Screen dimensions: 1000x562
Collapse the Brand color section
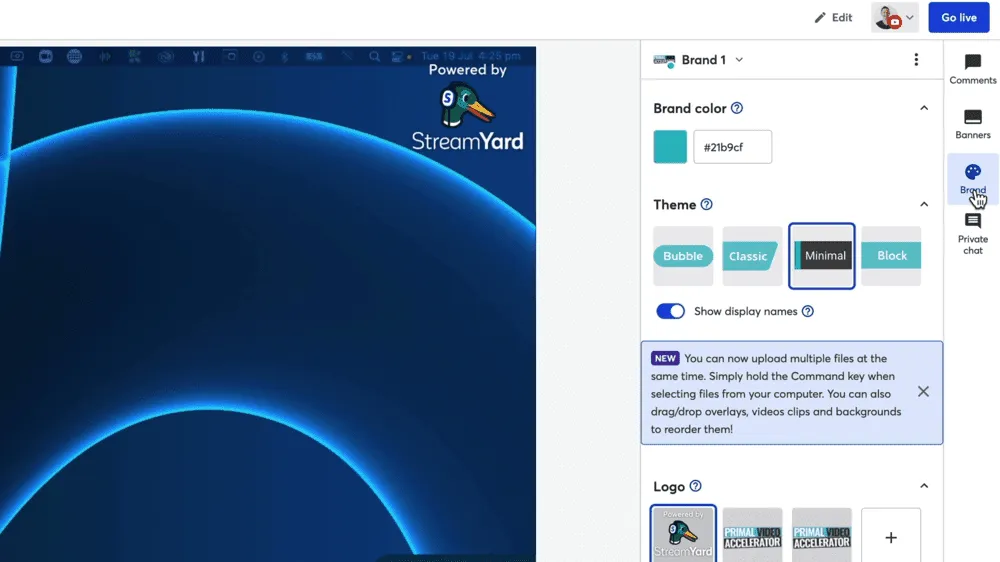coord(924,108)
